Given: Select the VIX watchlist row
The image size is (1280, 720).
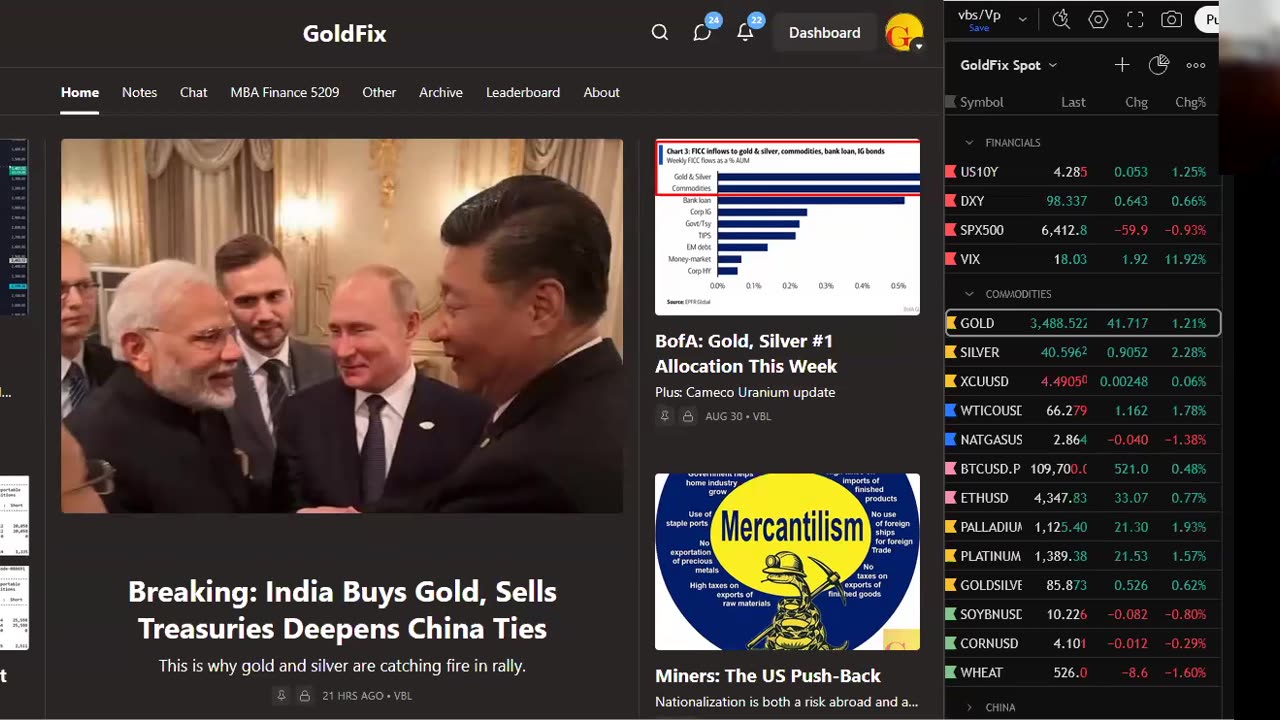Looking at the screenshot, I should [x=1082, y=259].
